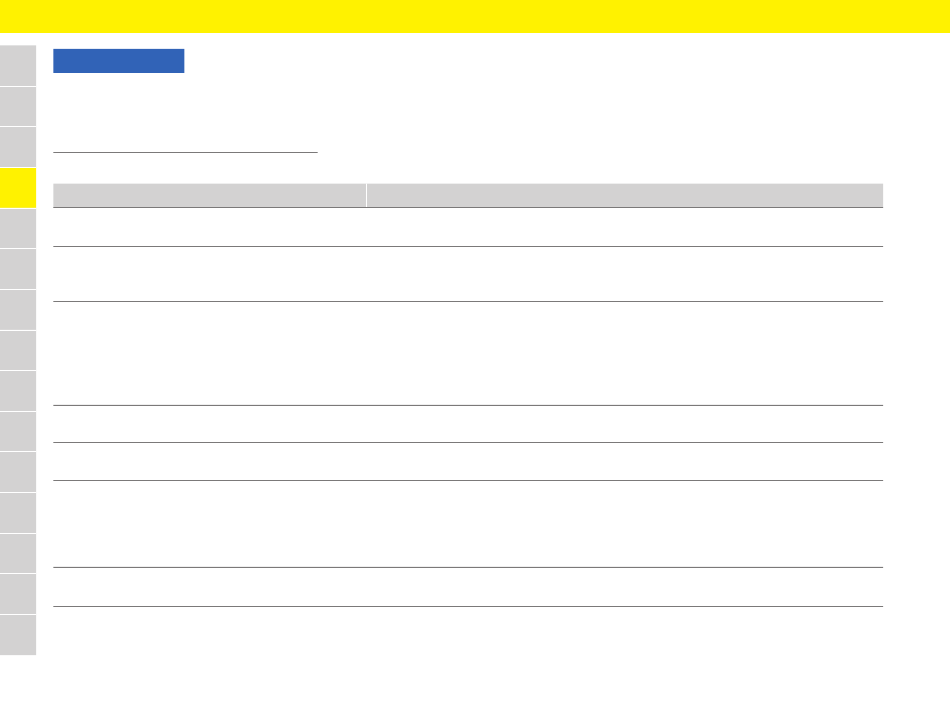
Task: Open the seventh sidebar tab from the top
Action: (x=18, y=310)
